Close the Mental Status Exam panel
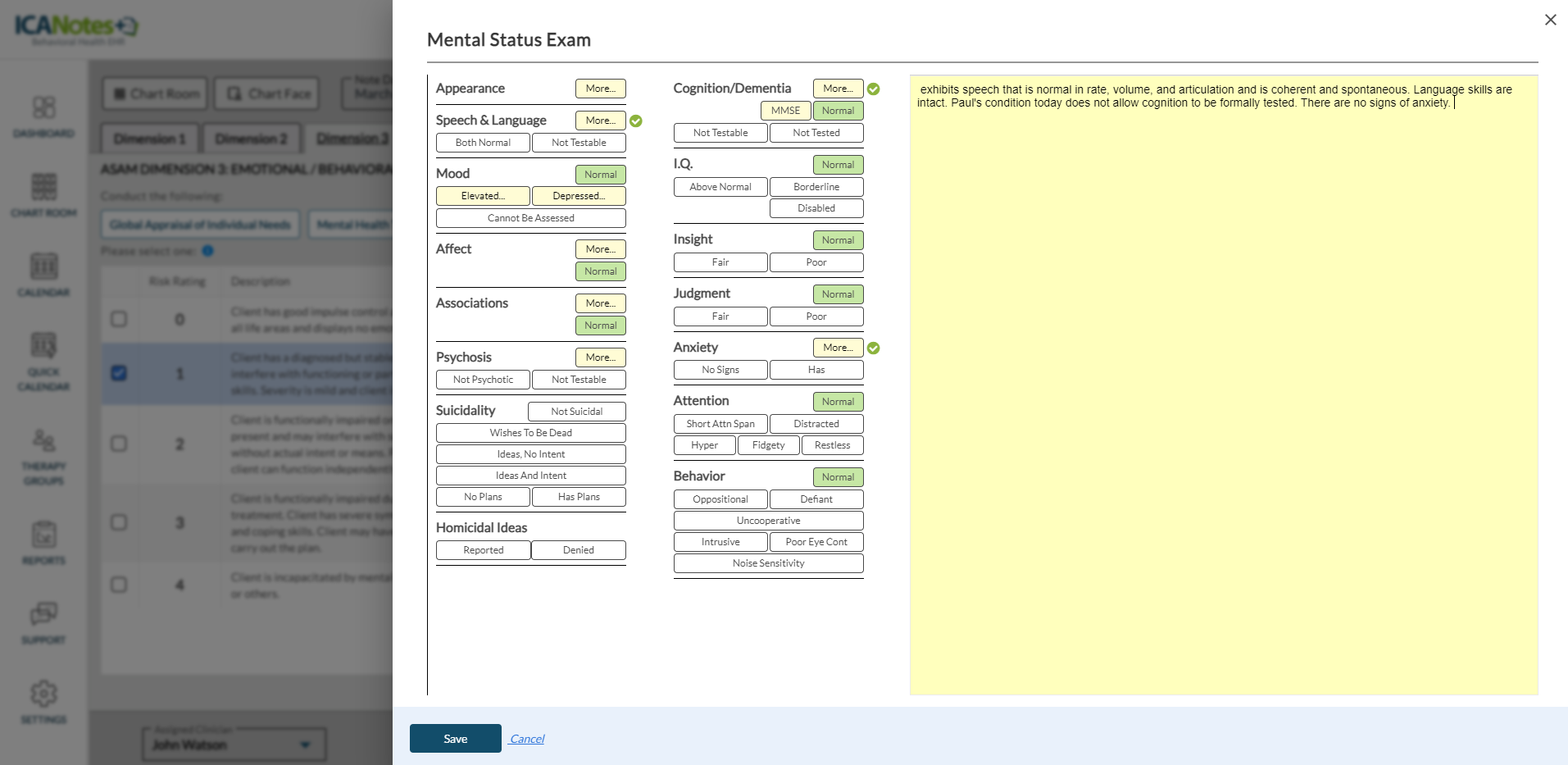1568x765 pixels. [x=1550, y=20]
